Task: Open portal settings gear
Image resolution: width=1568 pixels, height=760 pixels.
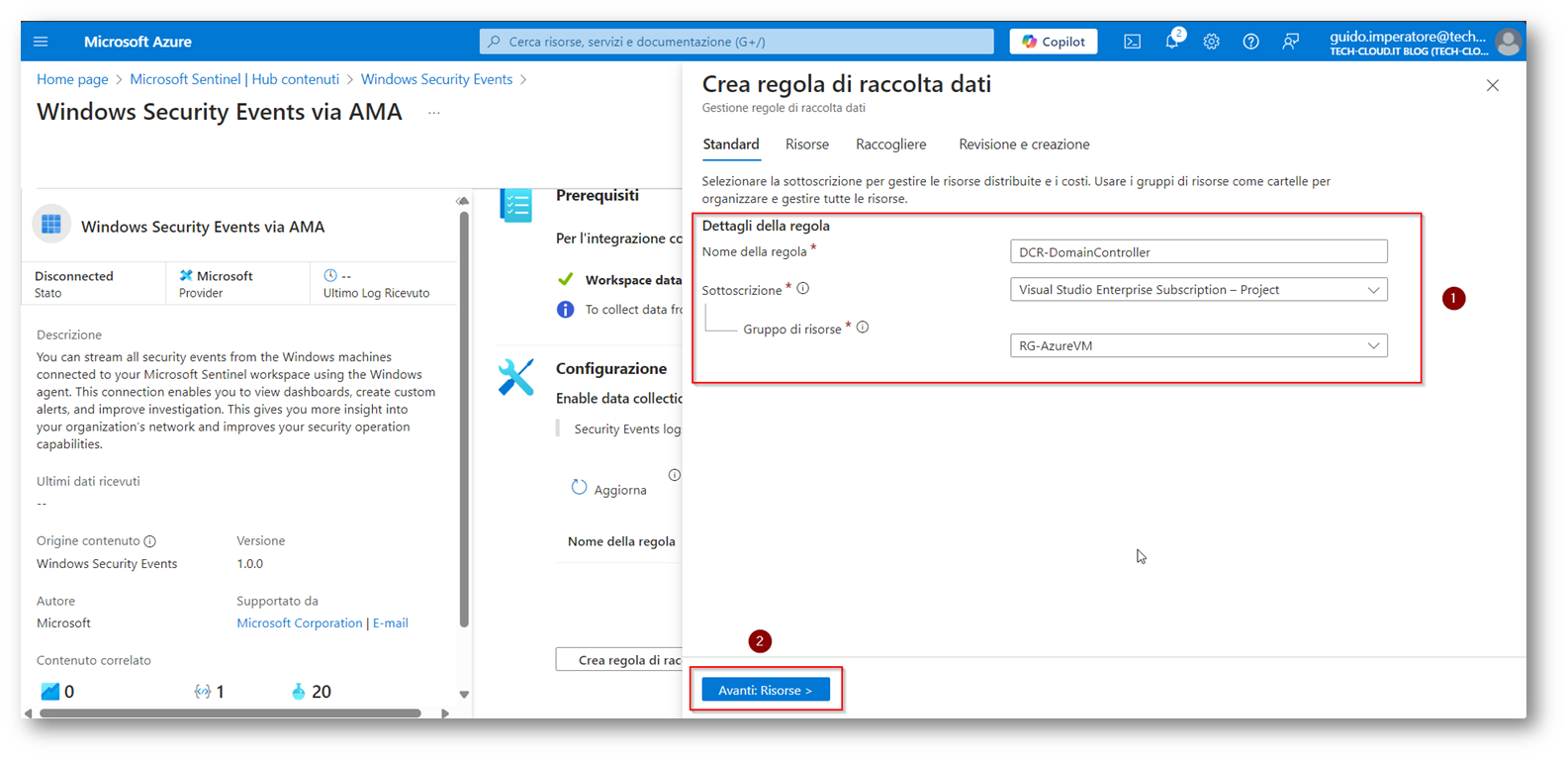Action: pyautogui.click(x=1211, y=42)
